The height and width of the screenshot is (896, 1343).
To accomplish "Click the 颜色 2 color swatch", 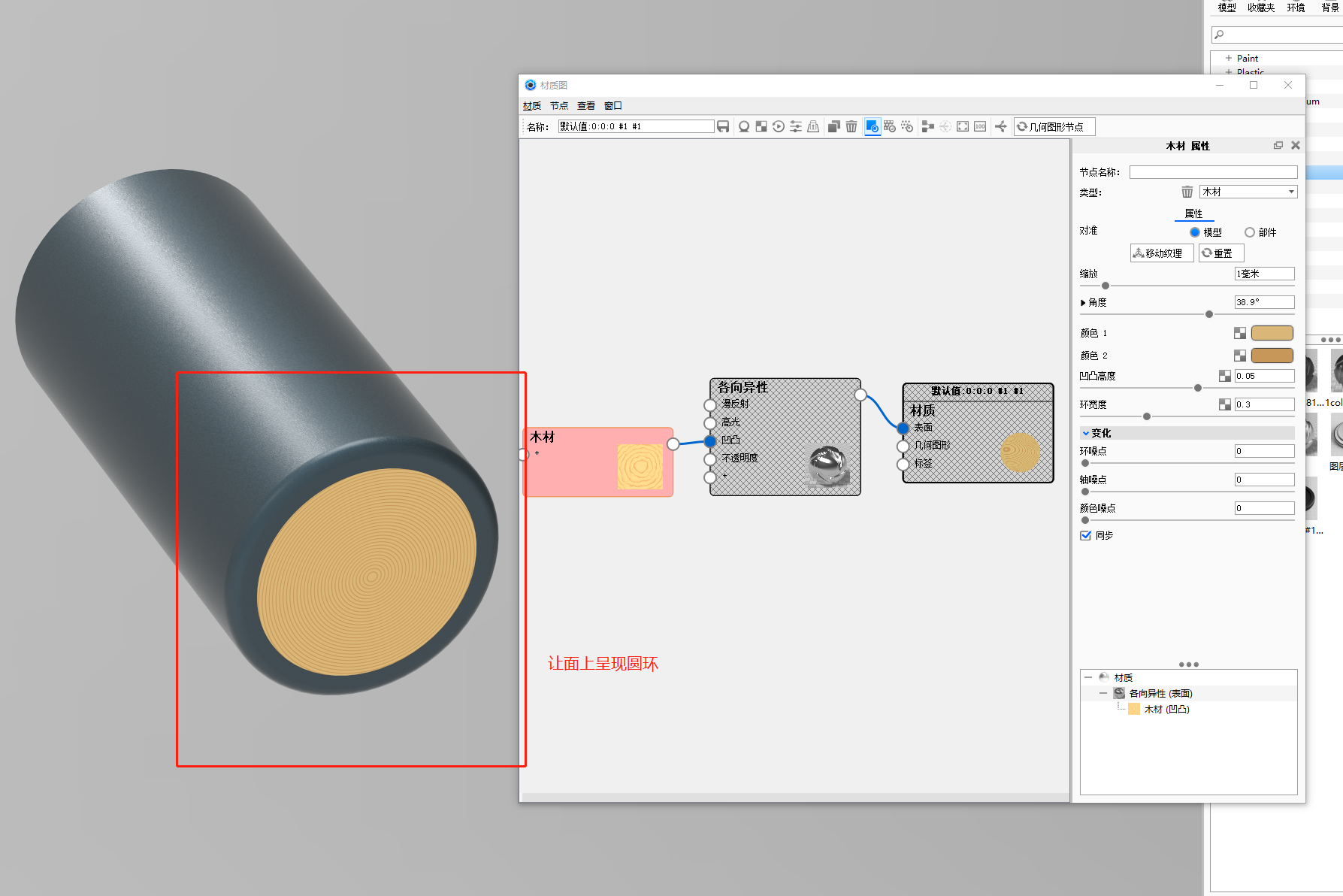I will pos(1272,356).
